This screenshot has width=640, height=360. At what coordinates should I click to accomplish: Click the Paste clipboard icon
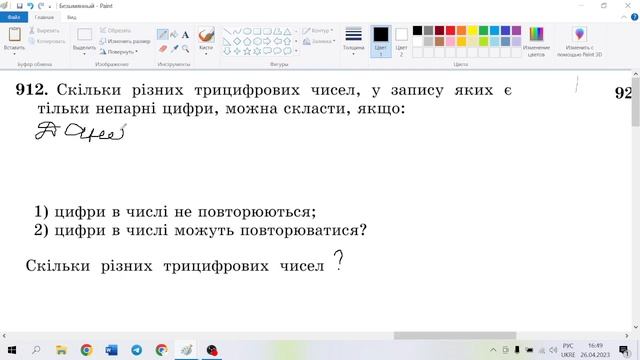(14, 34)
